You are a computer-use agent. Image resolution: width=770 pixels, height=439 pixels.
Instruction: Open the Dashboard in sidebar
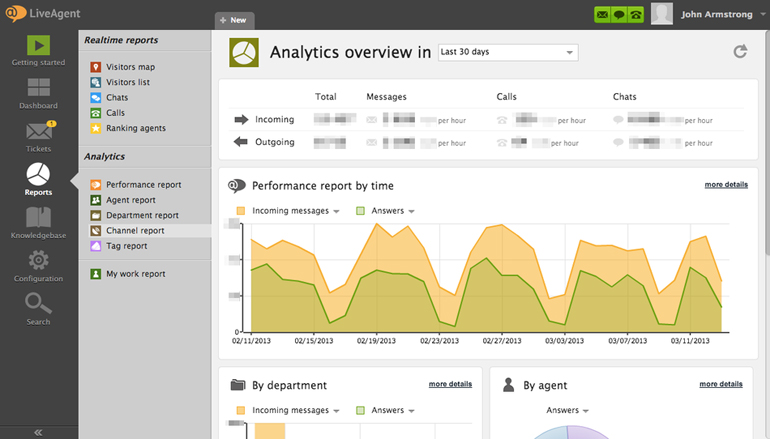(x=38, y=93)
